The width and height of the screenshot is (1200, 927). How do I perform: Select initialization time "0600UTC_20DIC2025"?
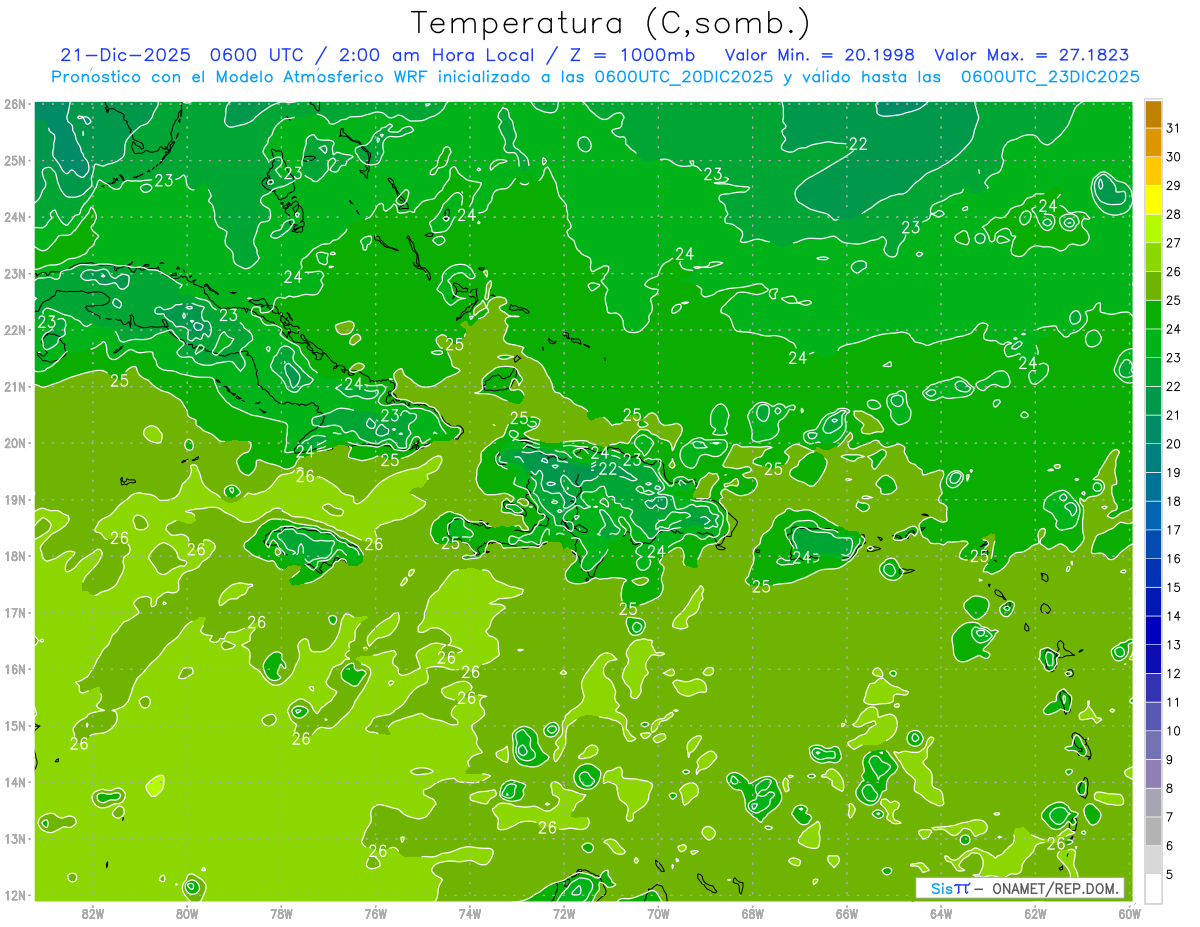click(684, 77)
